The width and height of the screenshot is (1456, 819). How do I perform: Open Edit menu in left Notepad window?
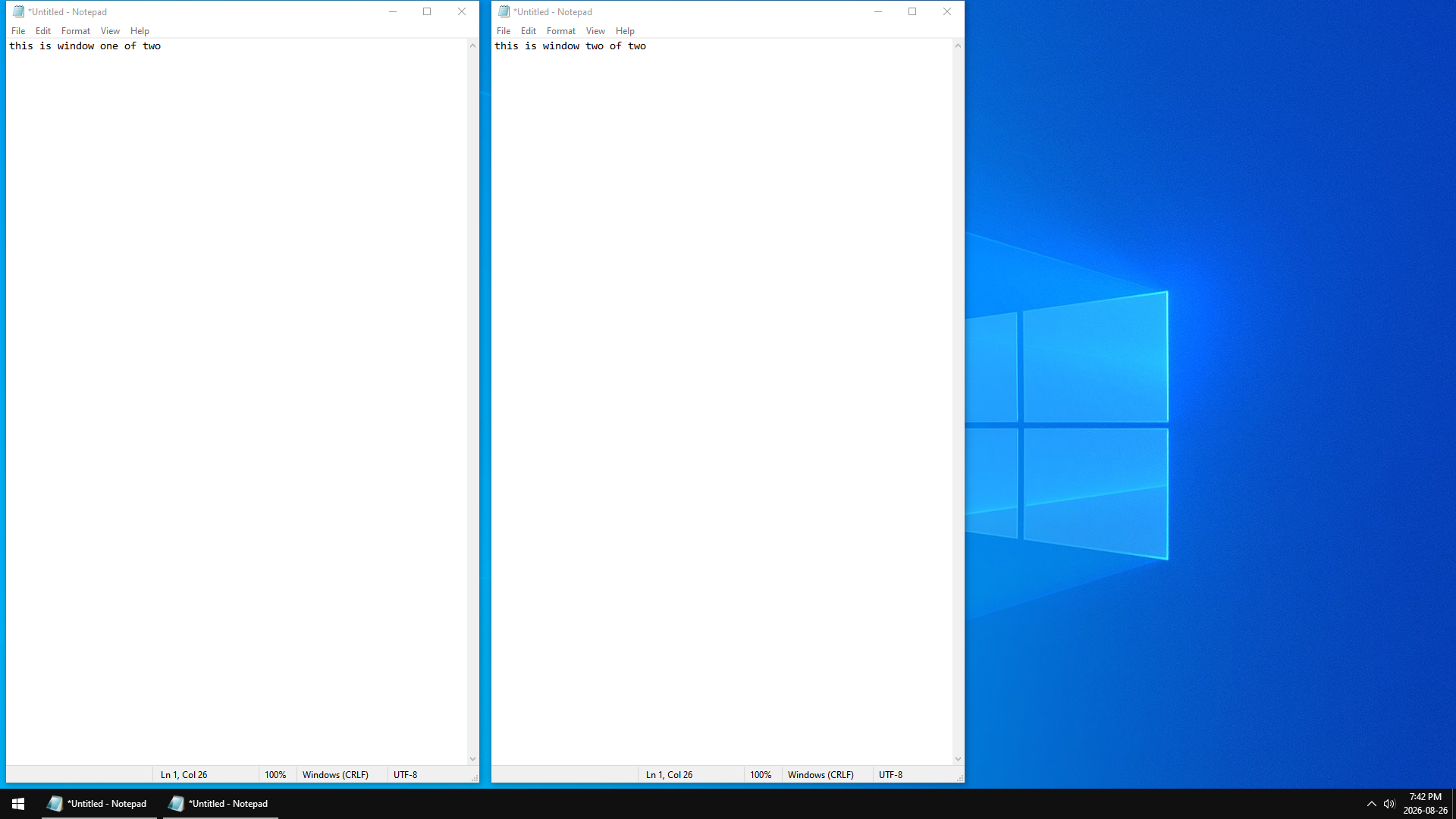point(43,31)
